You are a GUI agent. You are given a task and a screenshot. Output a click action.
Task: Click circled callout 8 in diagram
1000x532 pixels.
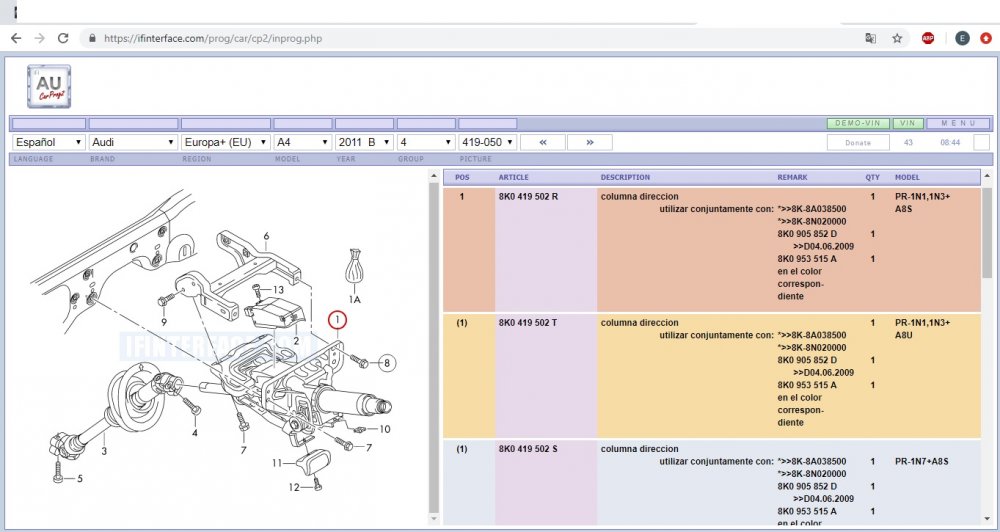[386, 363]
